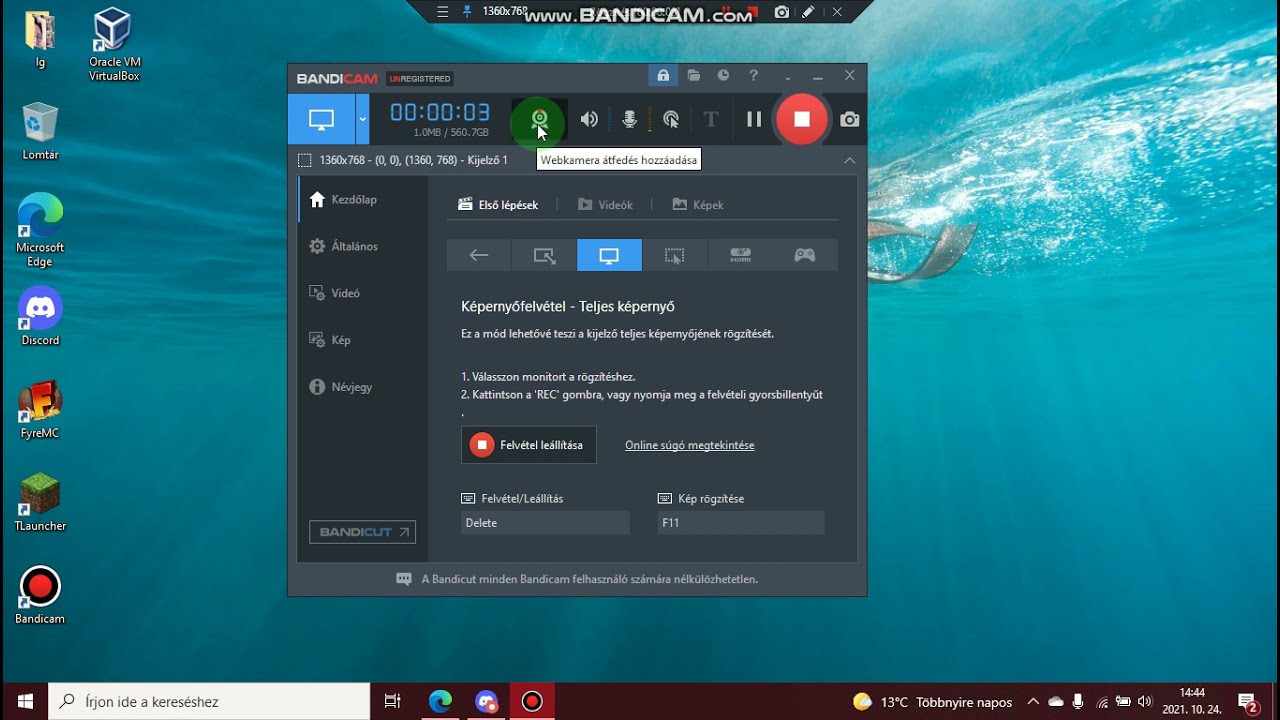Click the BANDICAM logo in the titlebar
The image size is (1280, 720).
337,78
